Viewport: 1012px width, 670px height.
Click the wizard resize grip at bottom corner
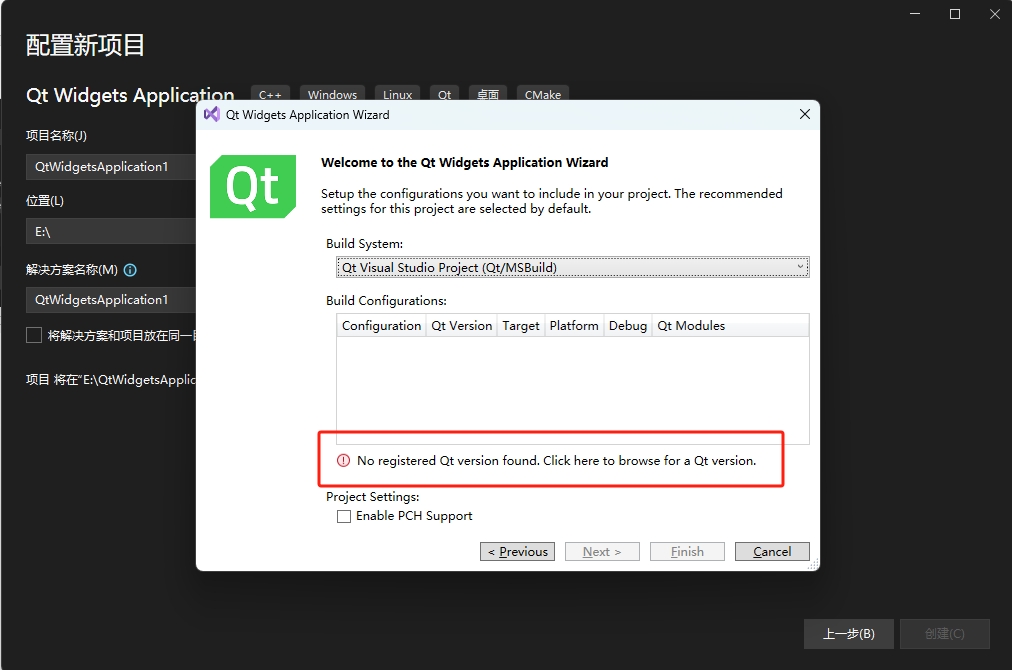813,564
